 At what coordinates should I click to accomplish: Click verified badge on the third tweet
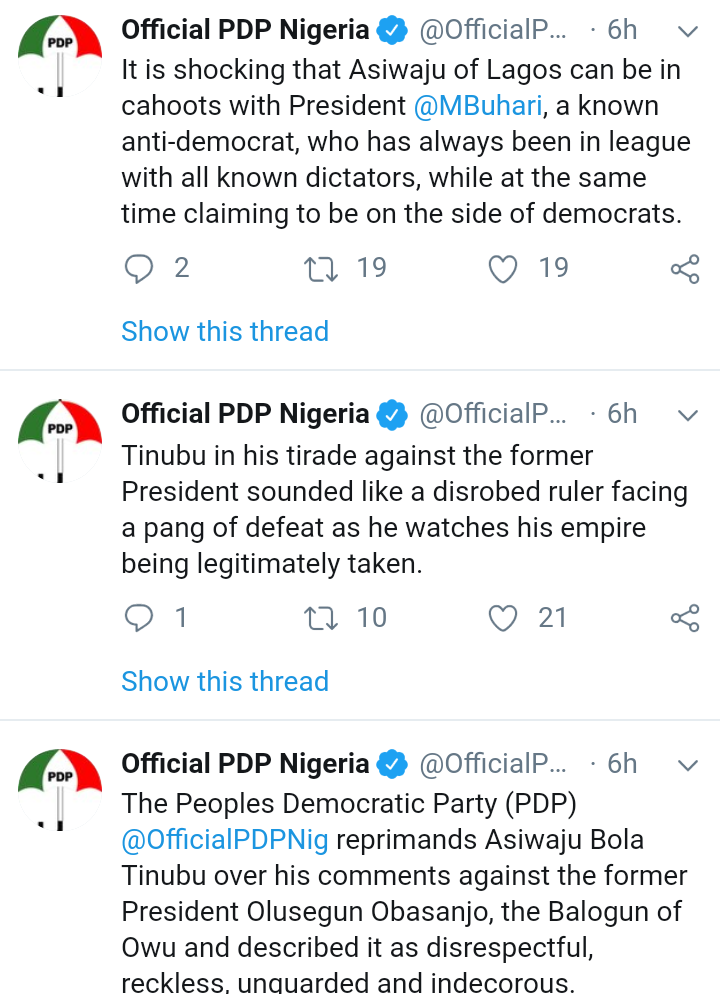tap(392, 765)
